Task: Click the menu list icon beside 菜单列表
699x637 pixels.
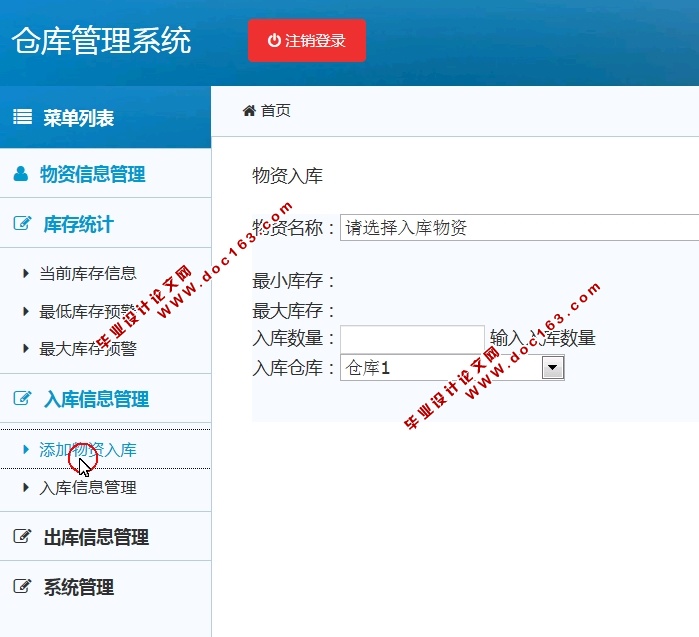Action: (x=22, y=117)
